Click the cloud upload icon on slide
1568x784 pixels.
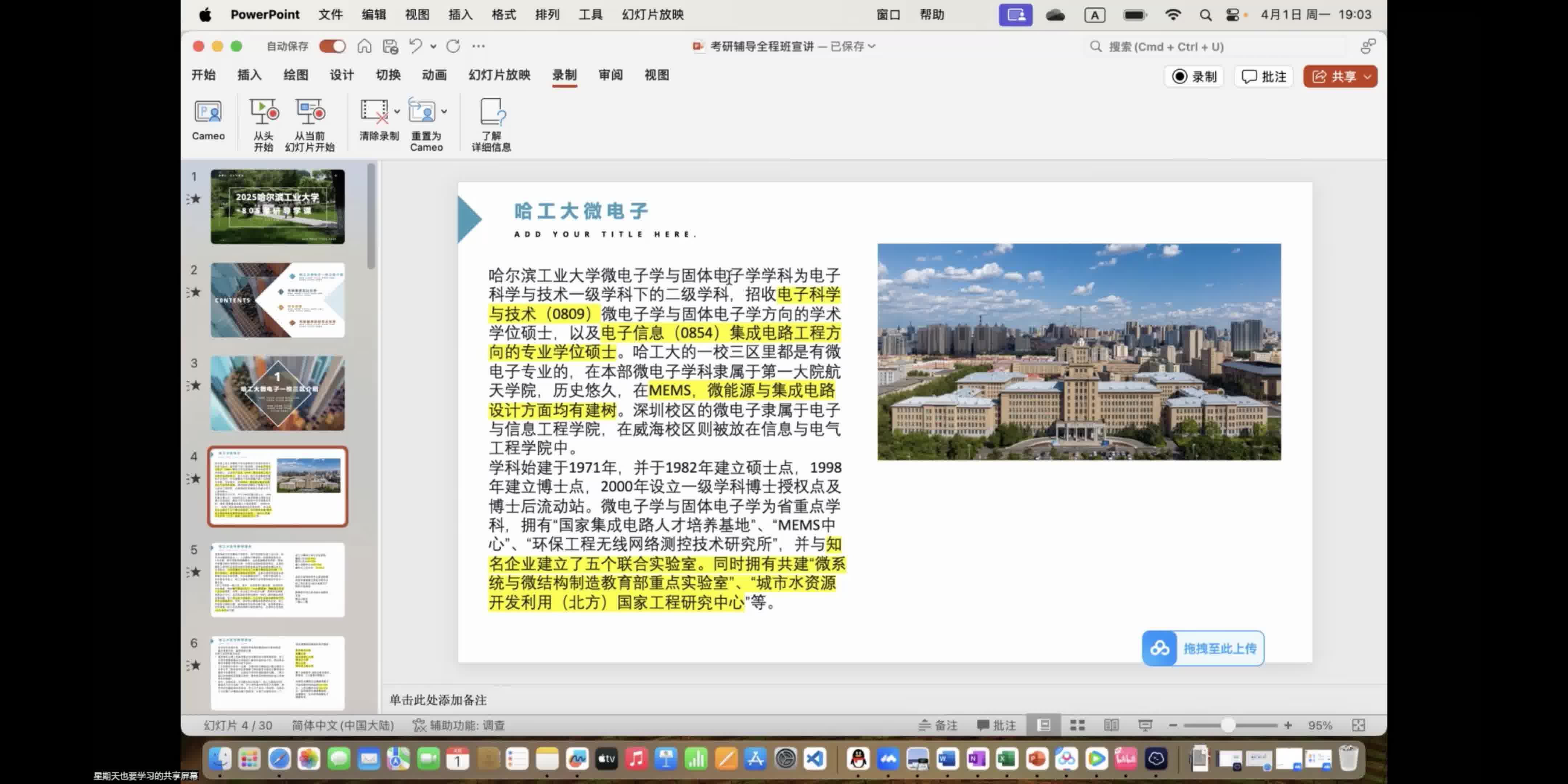point(1159,648)
